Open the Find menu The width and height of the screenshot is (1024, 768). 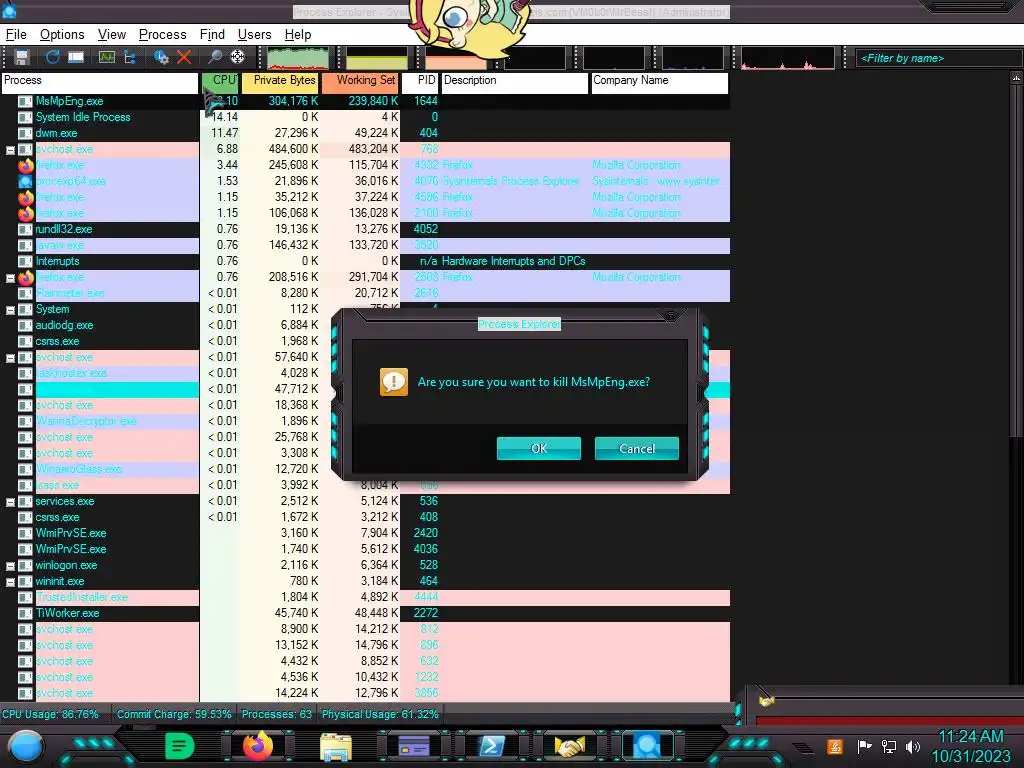pos(212,35)
